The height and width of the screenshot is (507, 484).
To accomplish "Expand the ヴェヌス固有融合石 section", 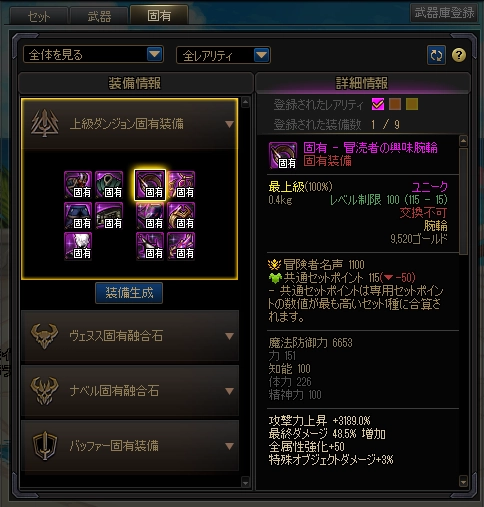I will tap(130, 336).
